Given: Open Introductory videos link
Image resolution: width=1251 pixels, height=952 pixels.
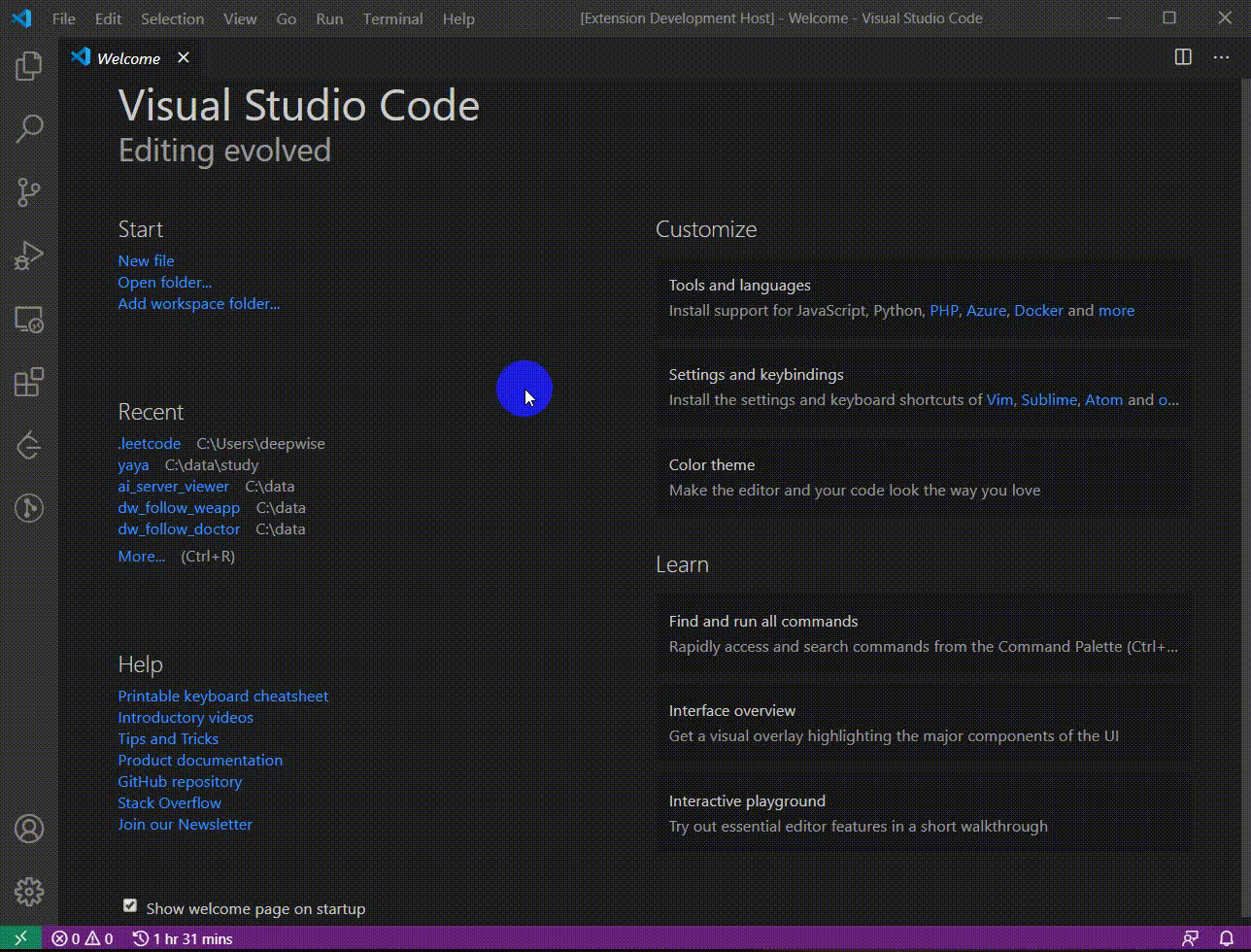Looking at the screenshot, I should 185,717.
